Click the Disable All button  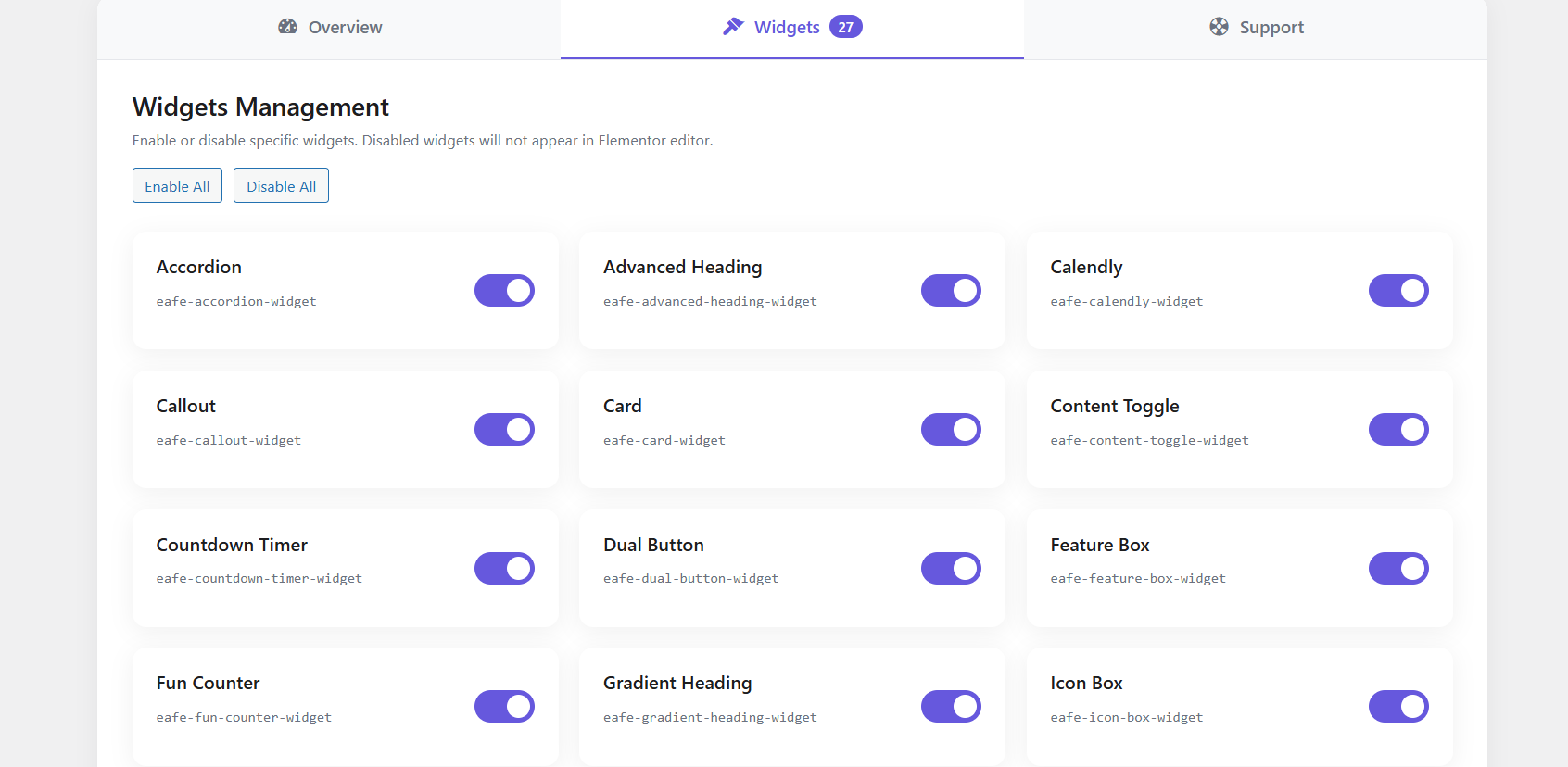[x=281, y=185]
